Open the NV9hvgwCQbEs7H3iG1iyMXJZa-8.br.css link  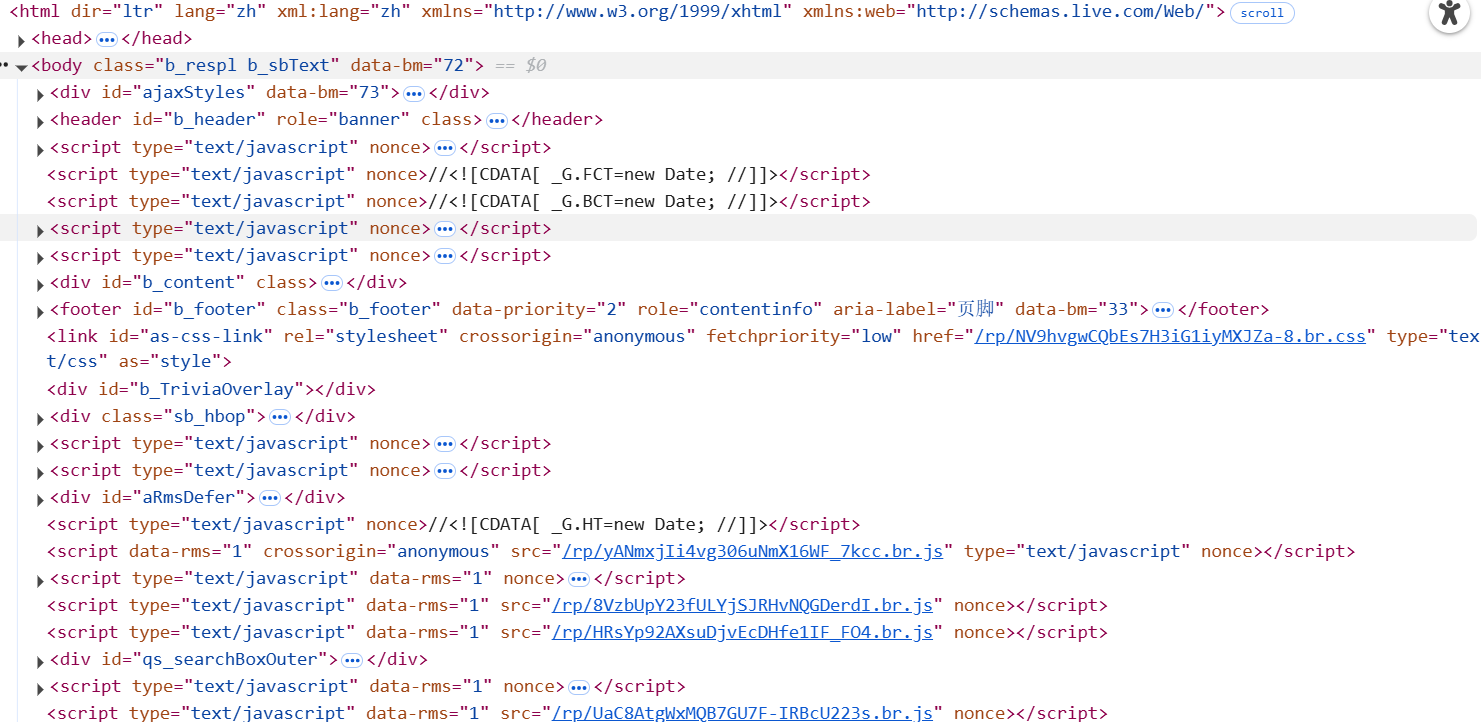1170,336
